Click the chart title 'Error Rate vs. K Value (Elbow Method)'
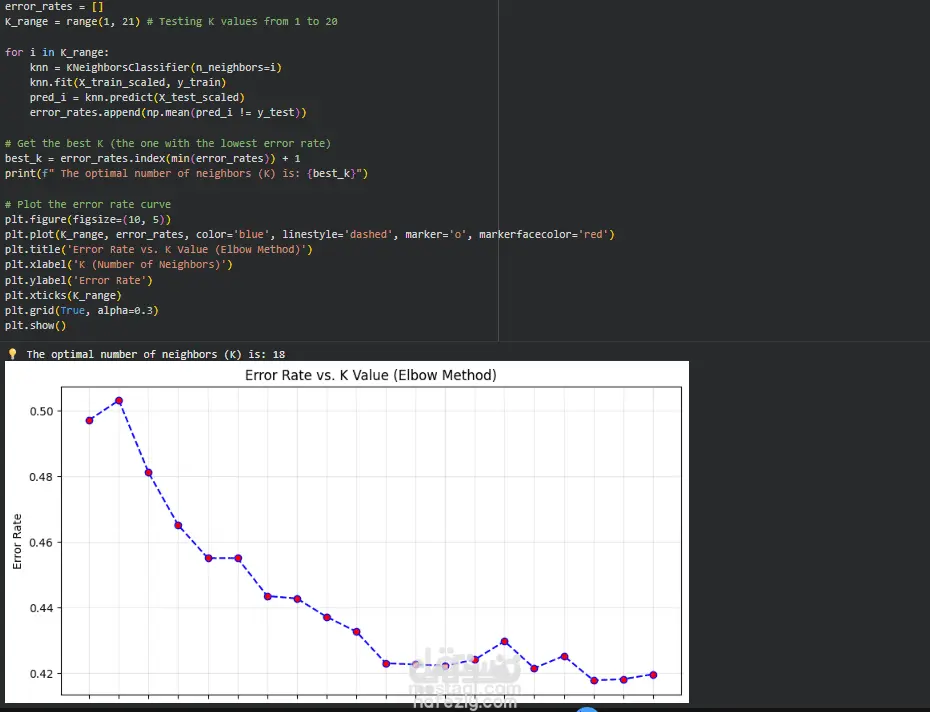The width and height of the screenshot is (930, 712). coord(371,375)
